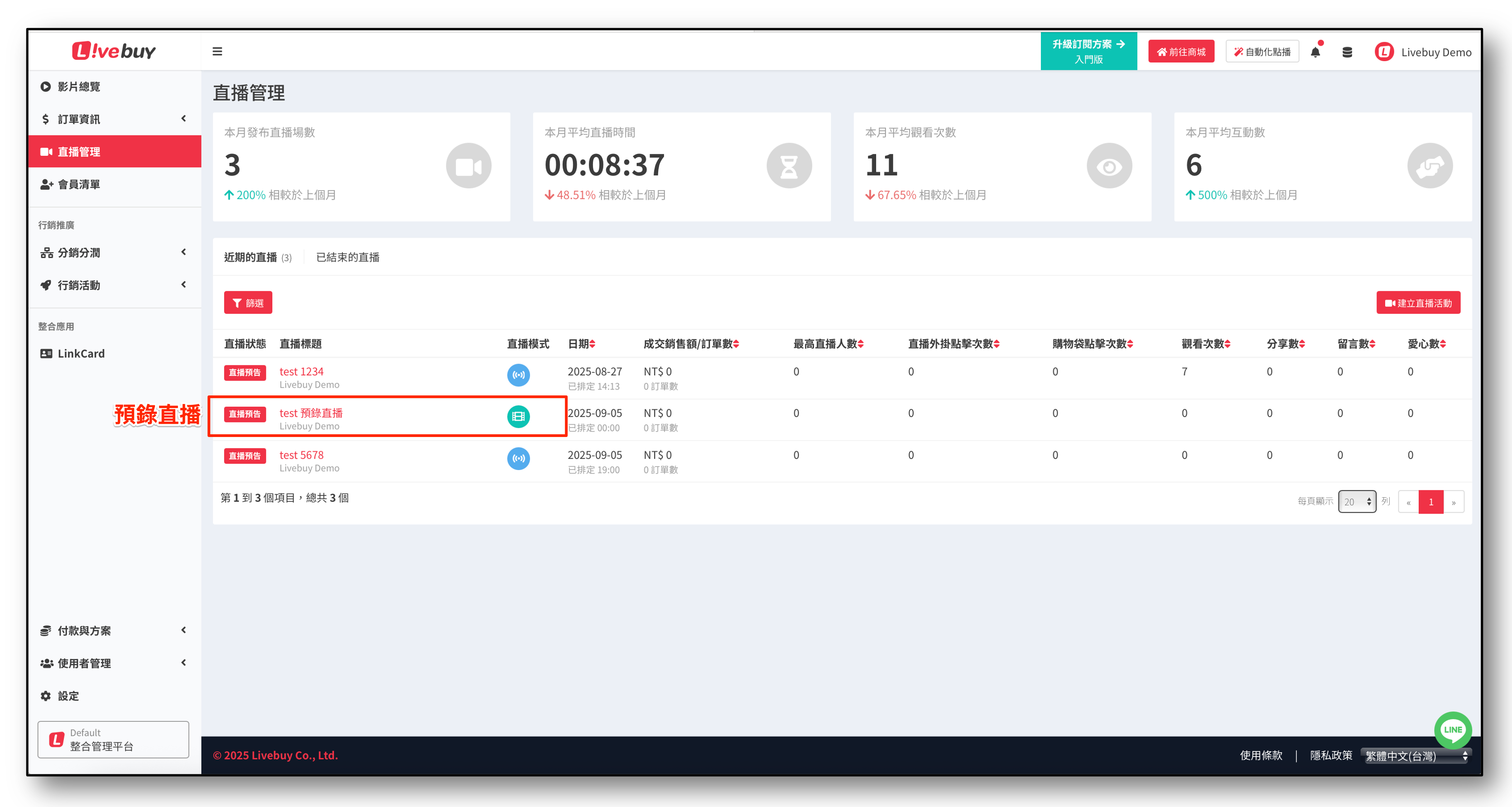1512x807 pixels.
Task: Click the database stack icon in header
Action: pos(1347,52)
